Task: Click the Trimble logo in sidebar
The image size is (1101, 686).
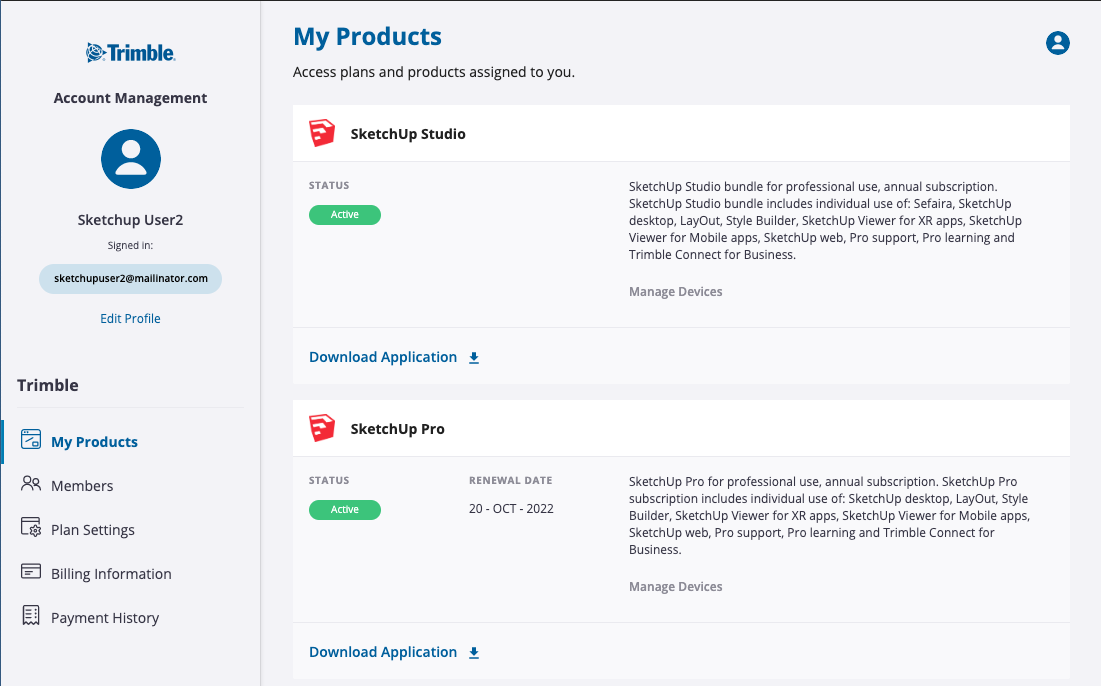Action: tap(131, 53)
